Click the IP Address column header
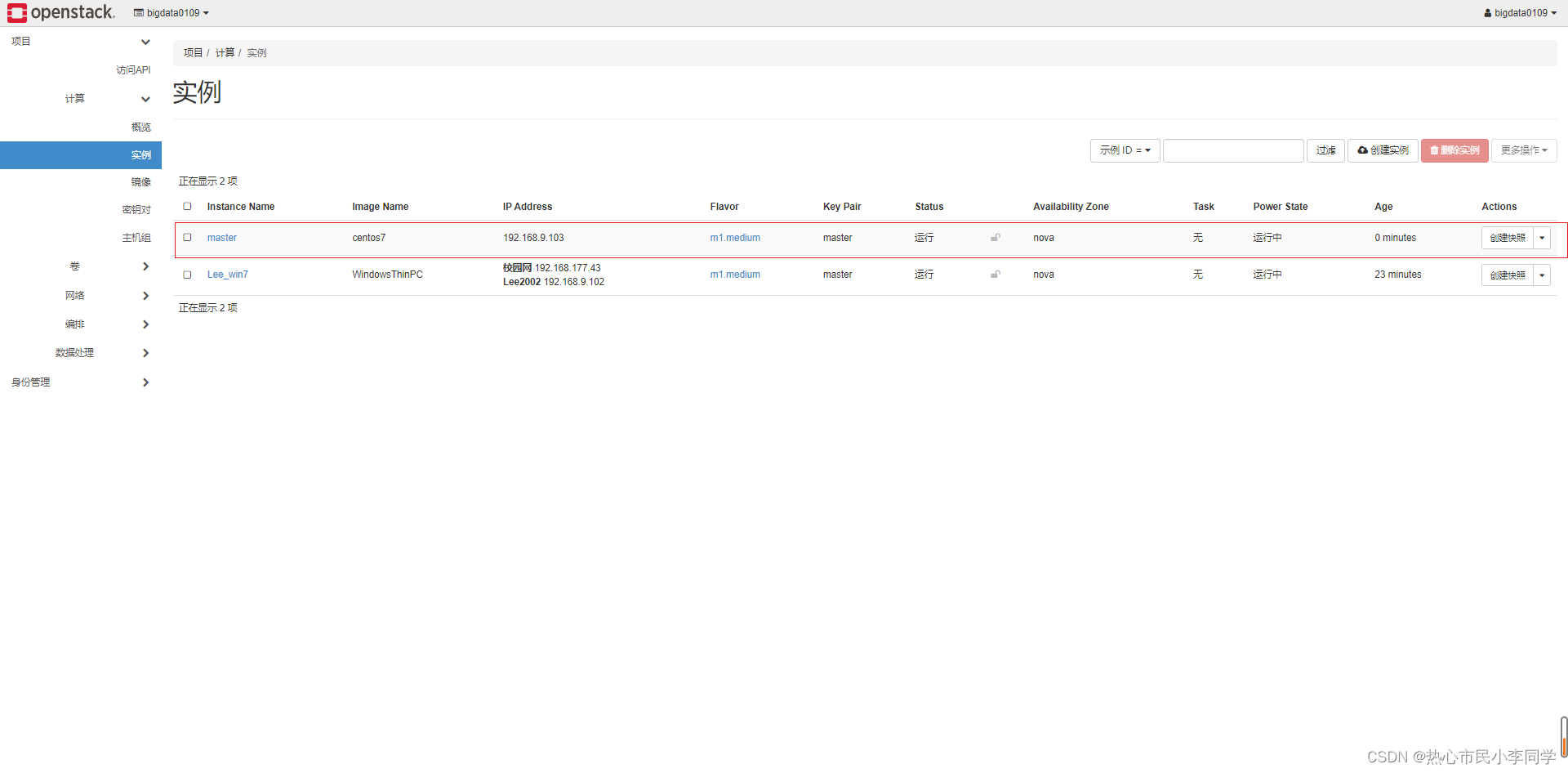Screen dimensions: 1568x773 click(x=528, y=207)
